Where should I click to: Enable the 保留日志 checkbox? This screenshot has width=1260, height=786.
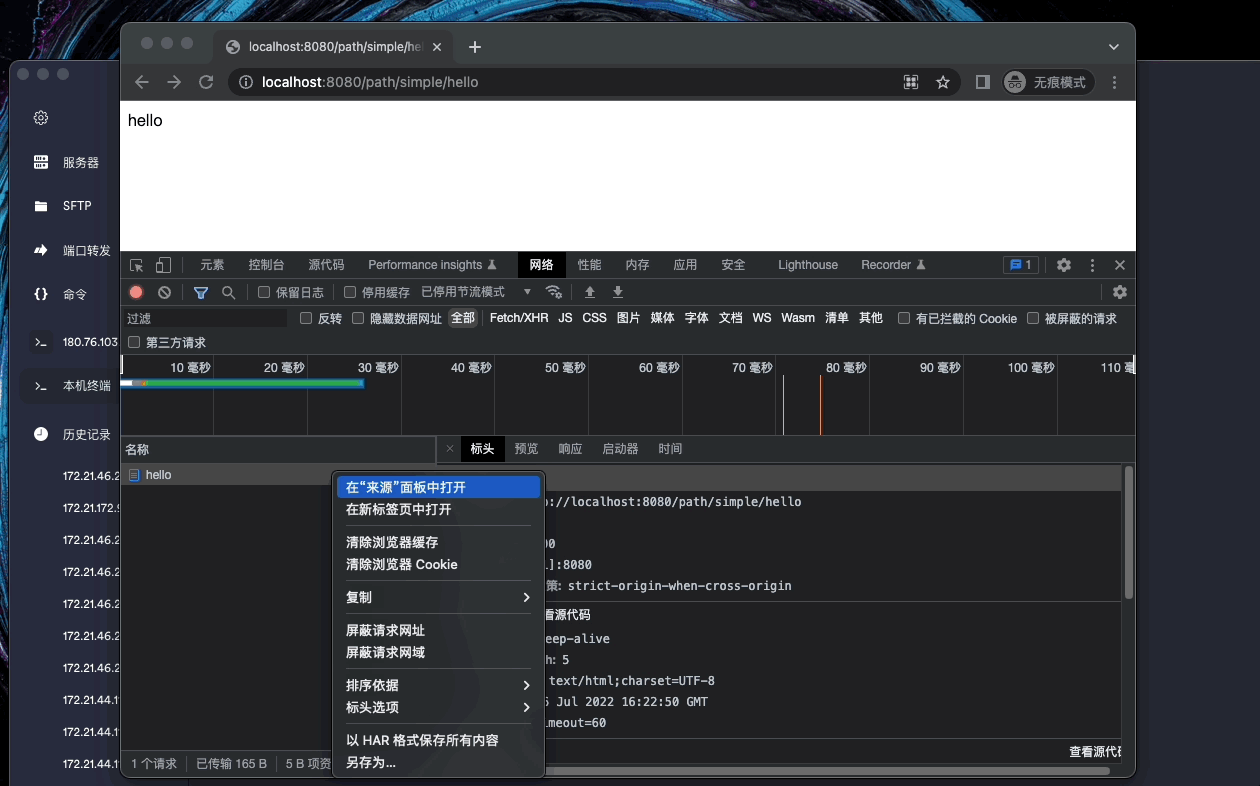pos(264,292)
